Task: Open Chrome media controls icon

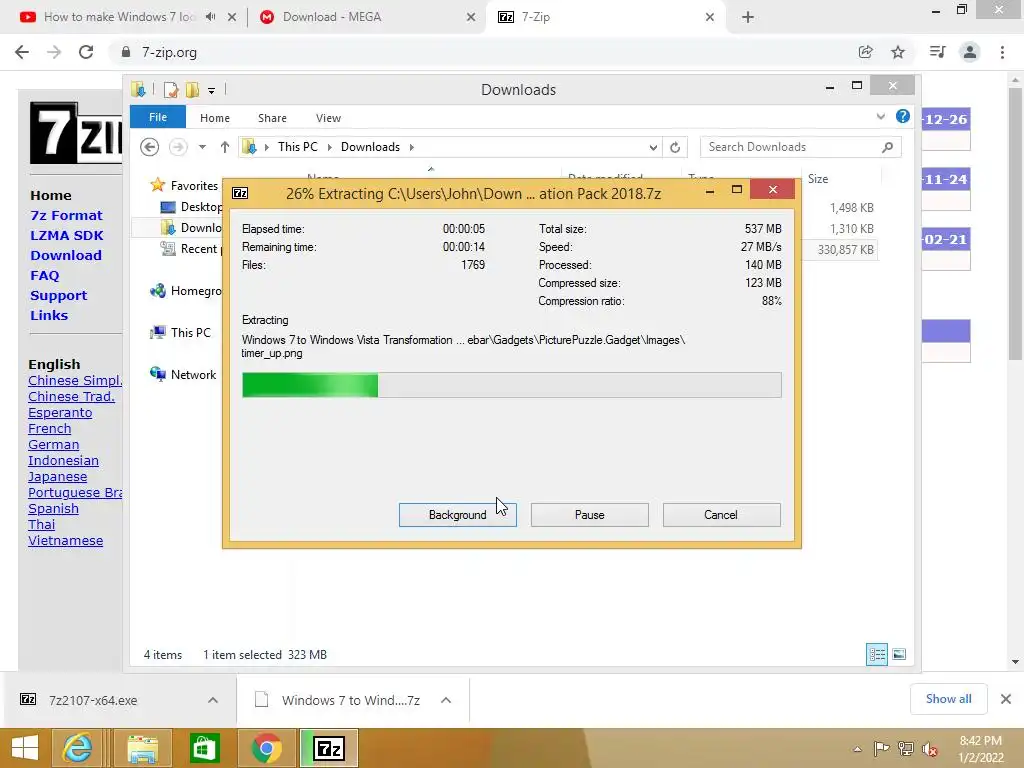Action: point(937,52)
